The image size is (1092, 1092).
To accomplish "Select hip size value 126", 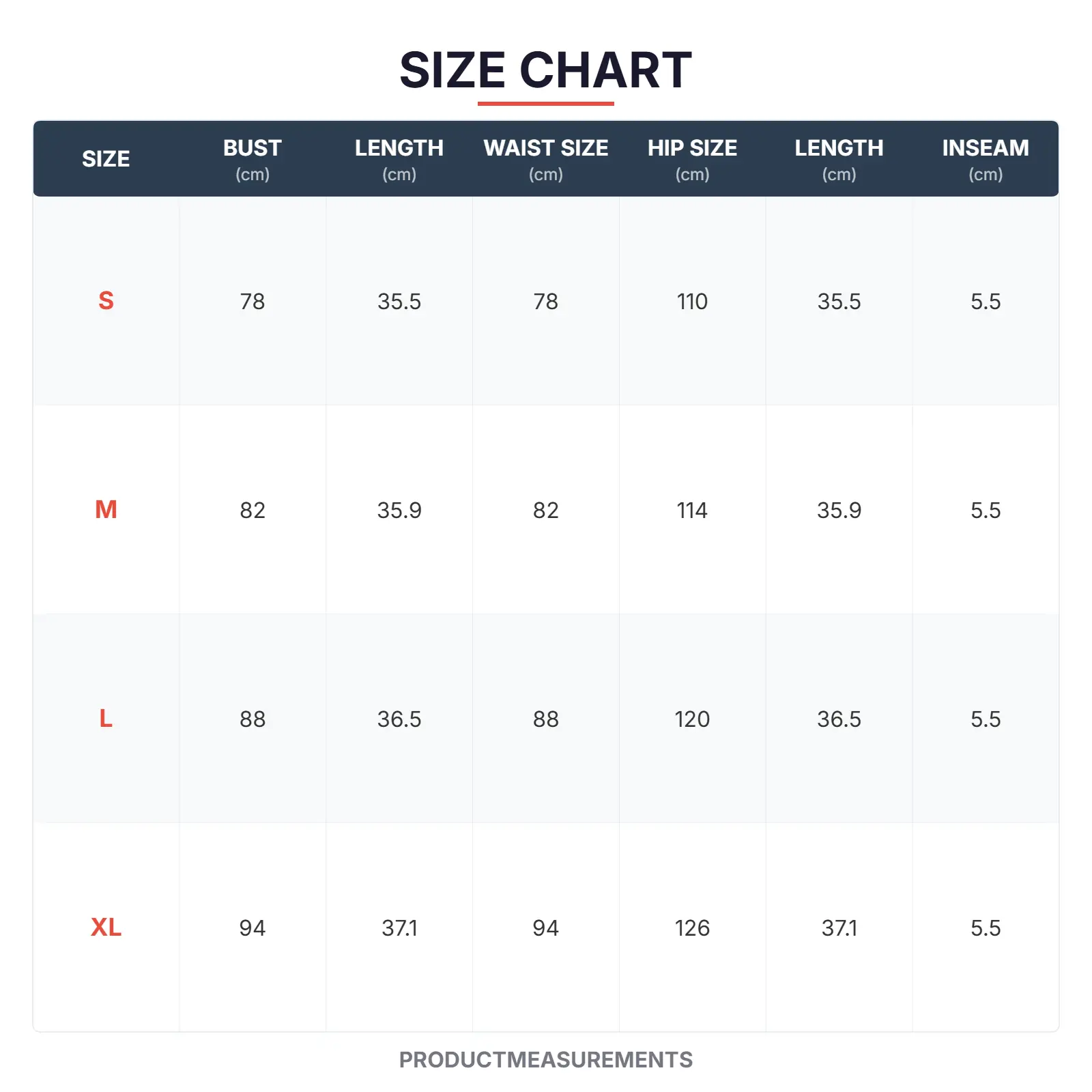I will (x=692, y=928).
